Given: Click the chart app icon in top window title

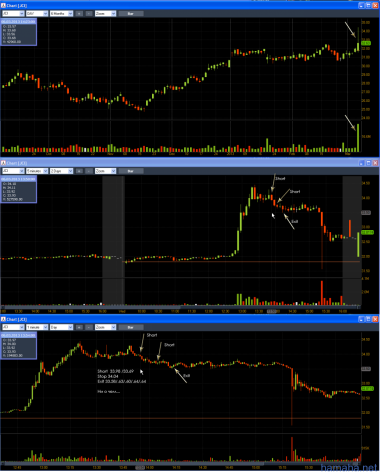Looking at the screenshot, I should (x=3, y=6).
